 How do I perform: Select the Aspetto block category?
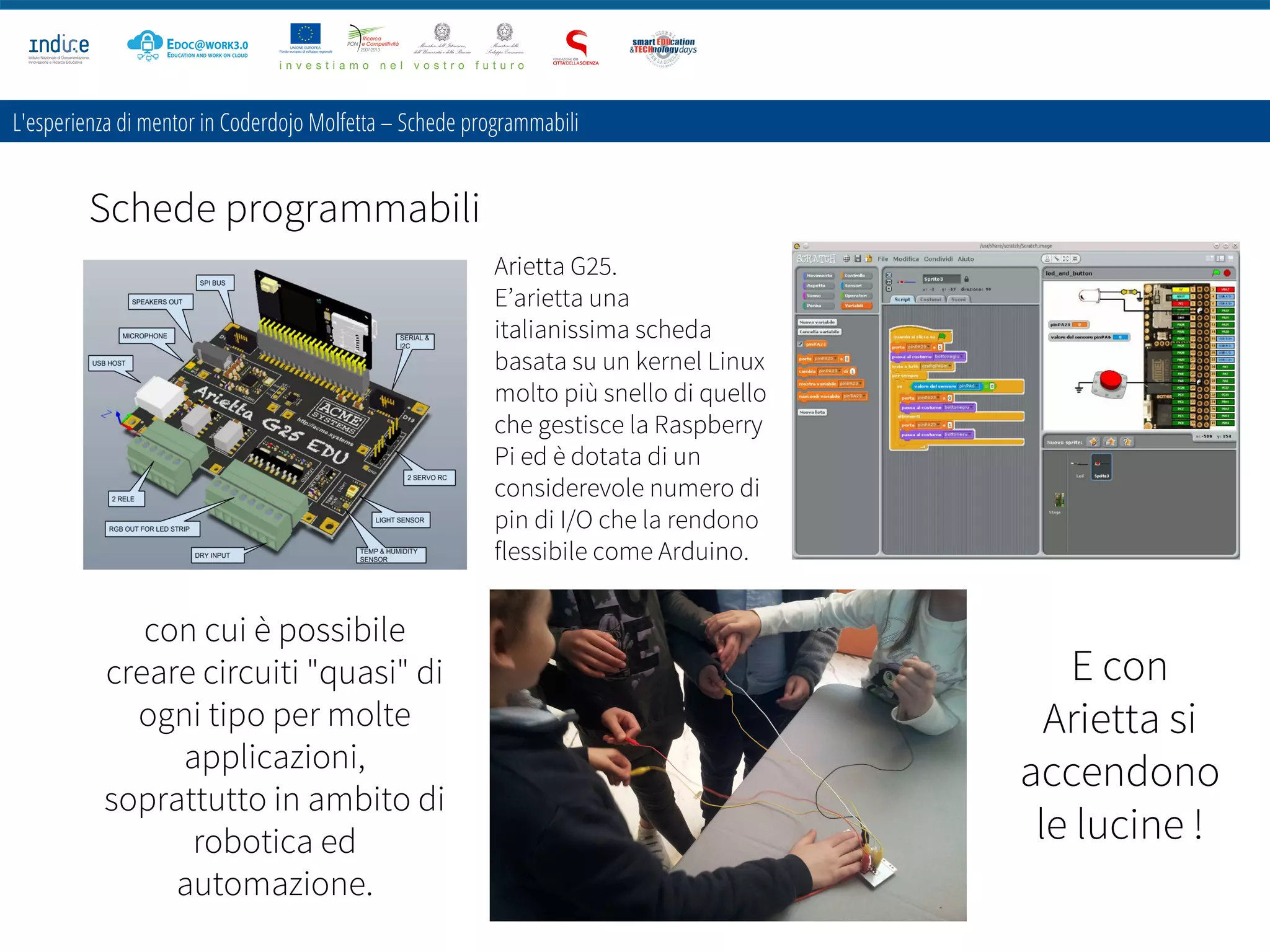point(819,286)
